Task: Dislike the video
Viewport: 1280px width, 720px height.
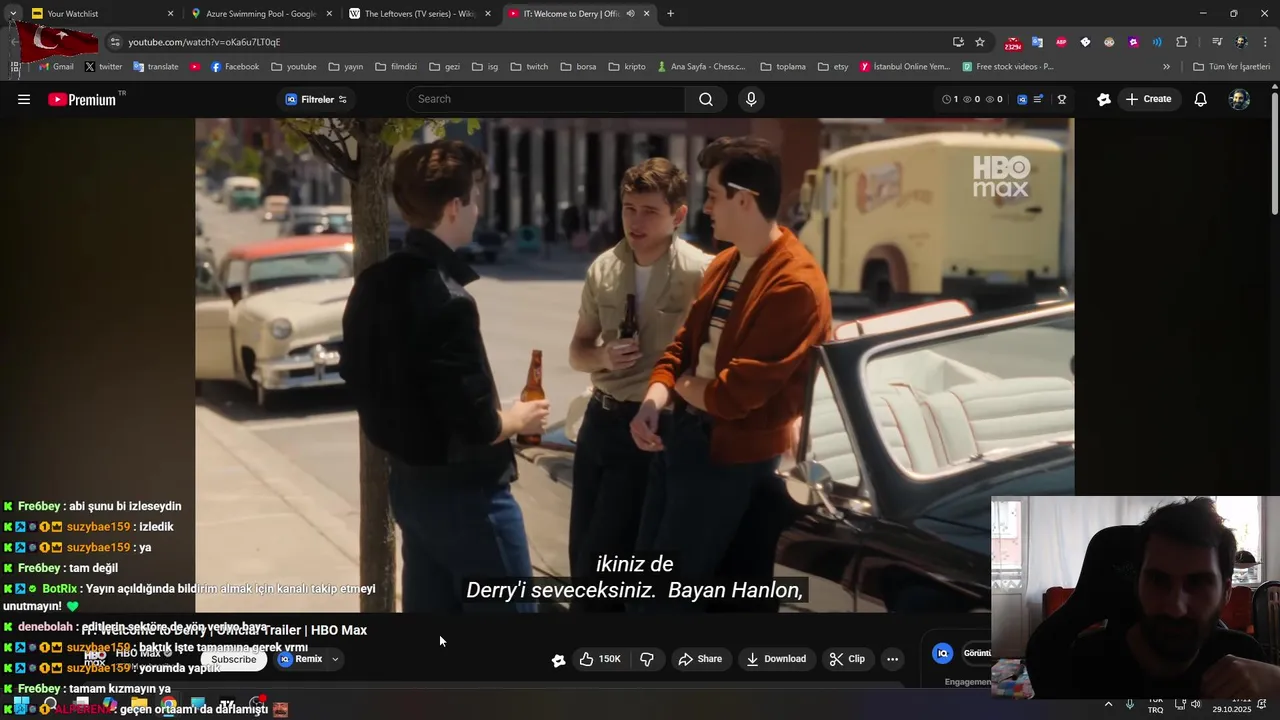Action: coord(647,659)
